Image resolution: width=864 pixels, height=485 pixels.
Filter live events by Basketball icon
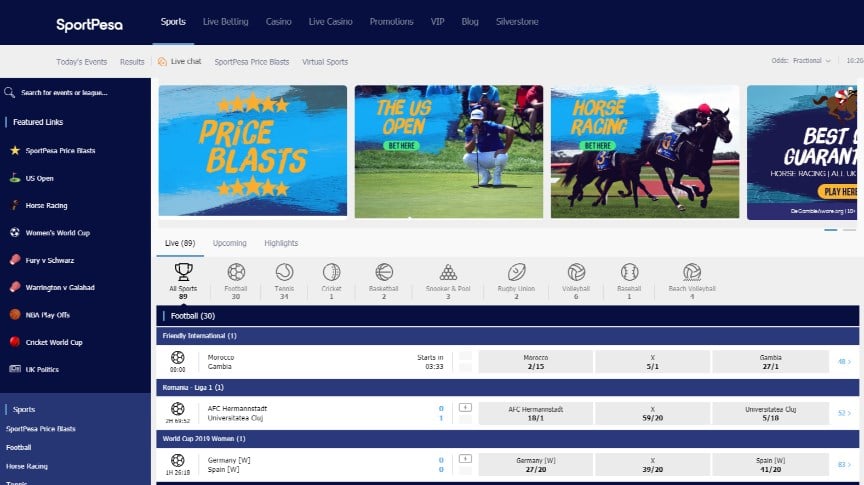384,272
